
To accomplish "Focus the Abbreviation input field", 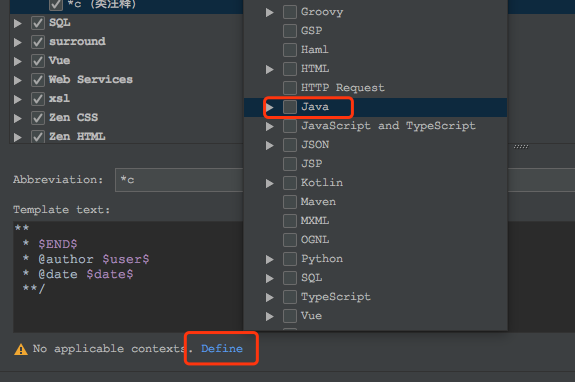I will [179, 180].
